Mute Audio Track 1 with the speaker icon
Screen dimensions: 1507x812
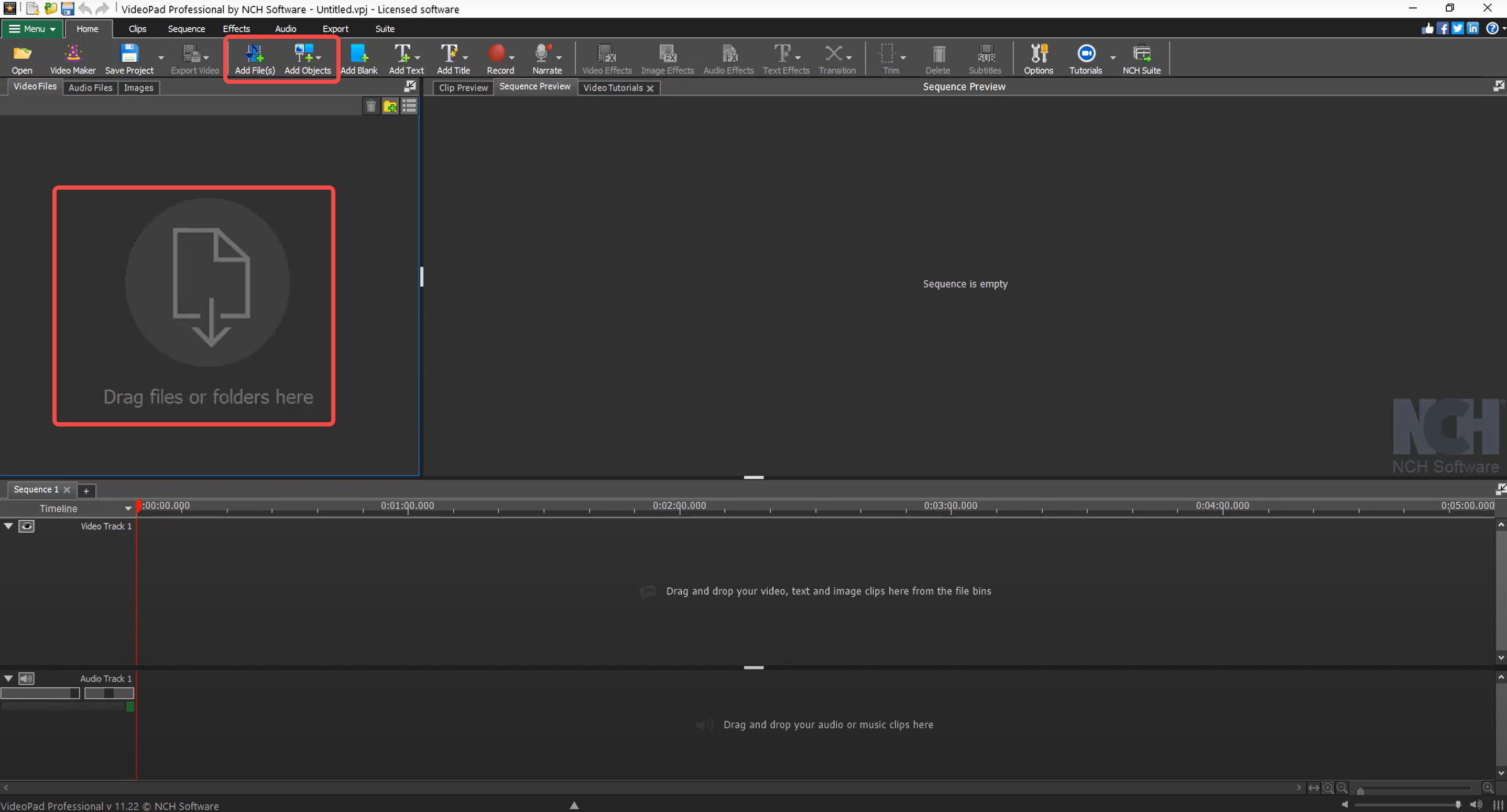(27, 678)
